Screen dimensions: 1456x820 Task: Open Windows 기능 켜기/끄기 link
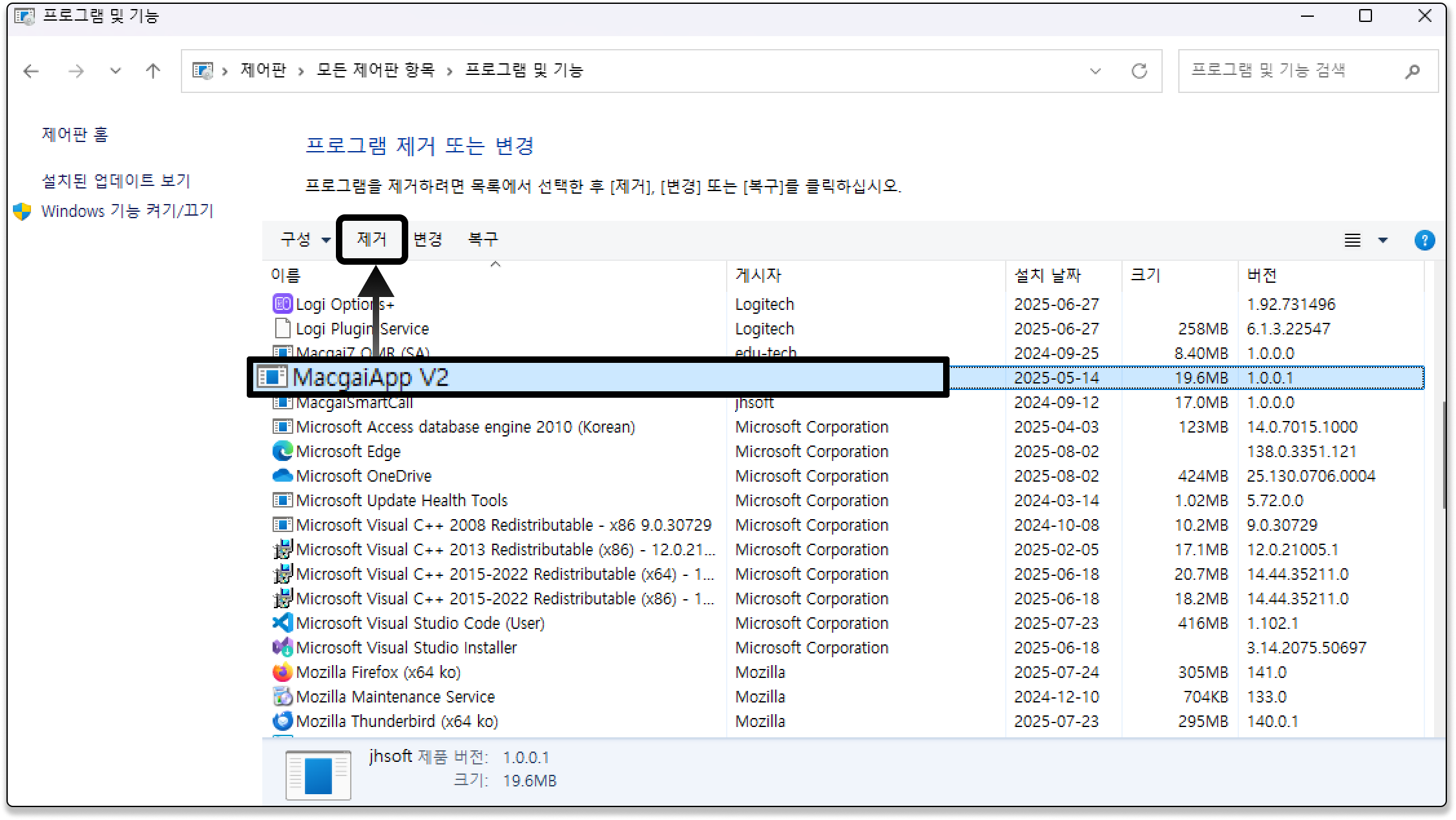tap(127, 211)
